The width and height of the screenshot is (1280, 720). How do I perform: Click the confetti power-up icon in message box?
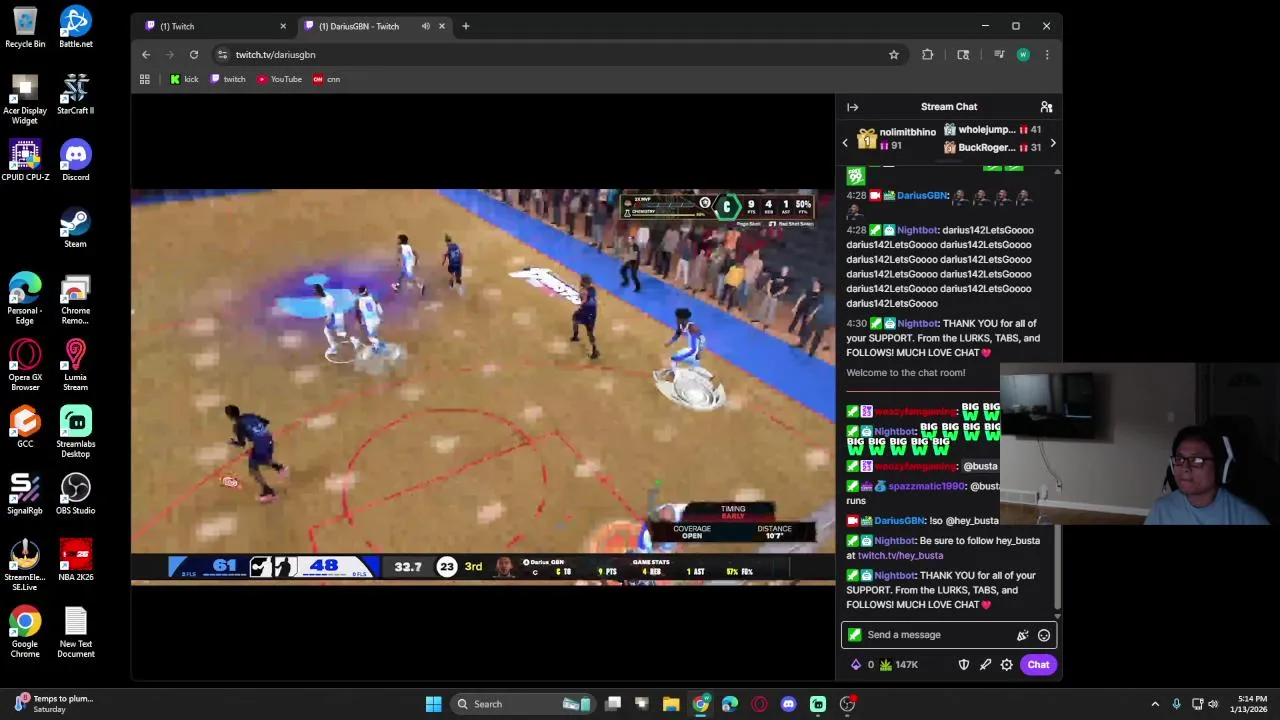point(1022,635)
